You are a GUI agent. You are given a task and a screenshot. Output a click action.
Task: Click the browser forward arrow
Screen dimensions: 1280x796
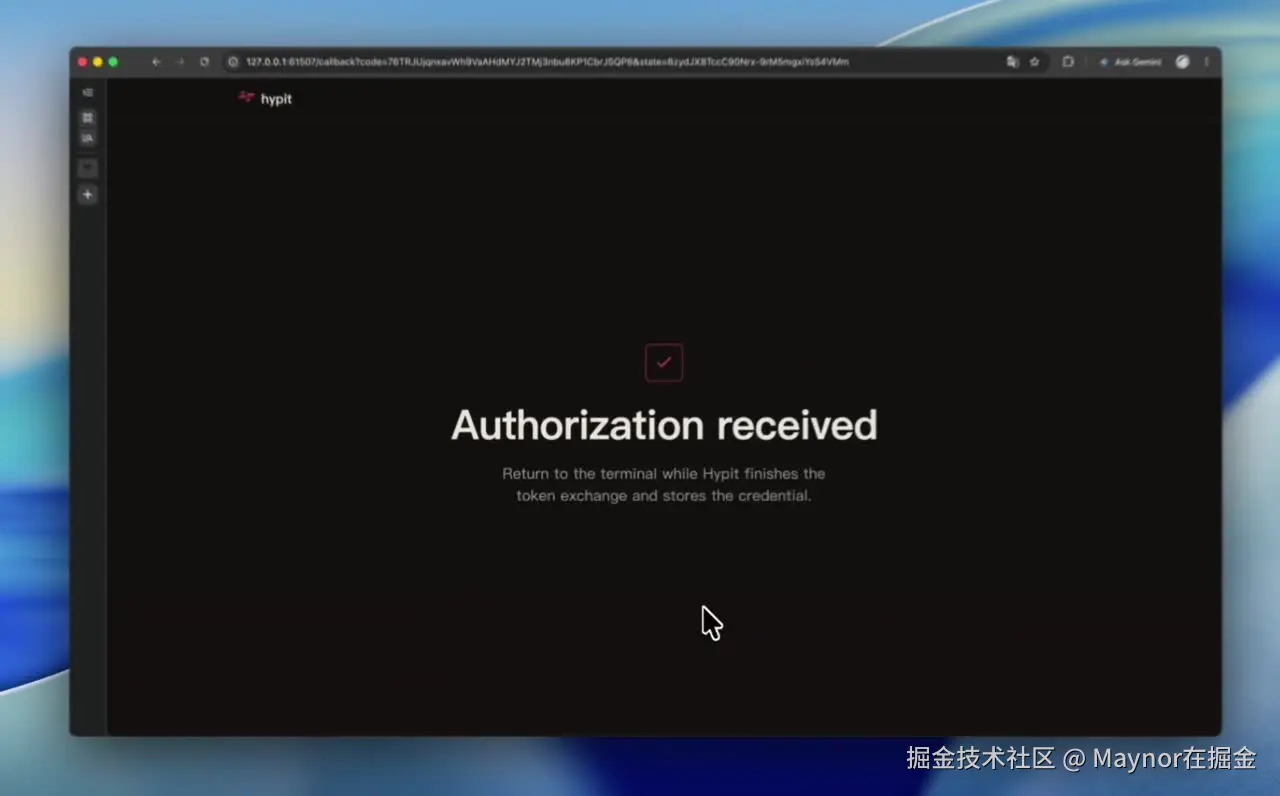[x=180, y=62]
